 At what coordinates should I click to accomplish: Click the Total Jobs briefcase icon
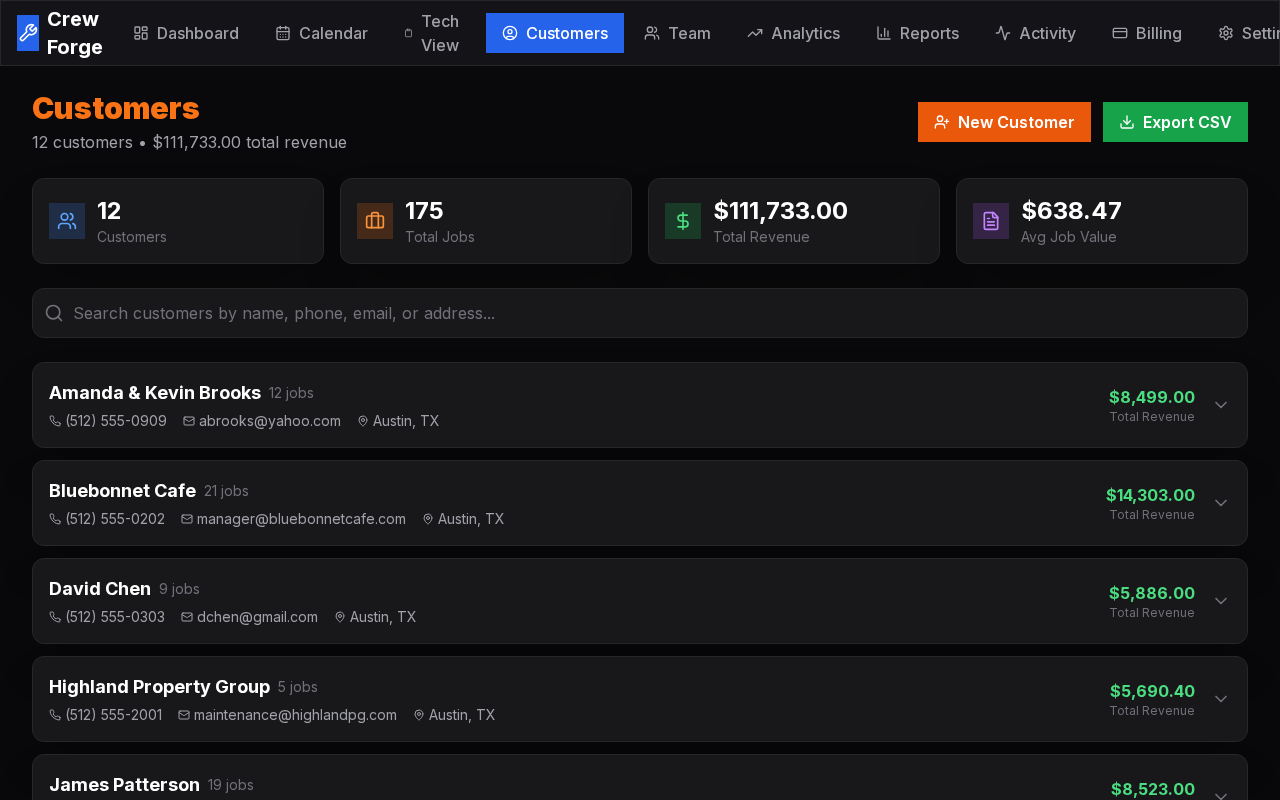(x=375, y=221)
